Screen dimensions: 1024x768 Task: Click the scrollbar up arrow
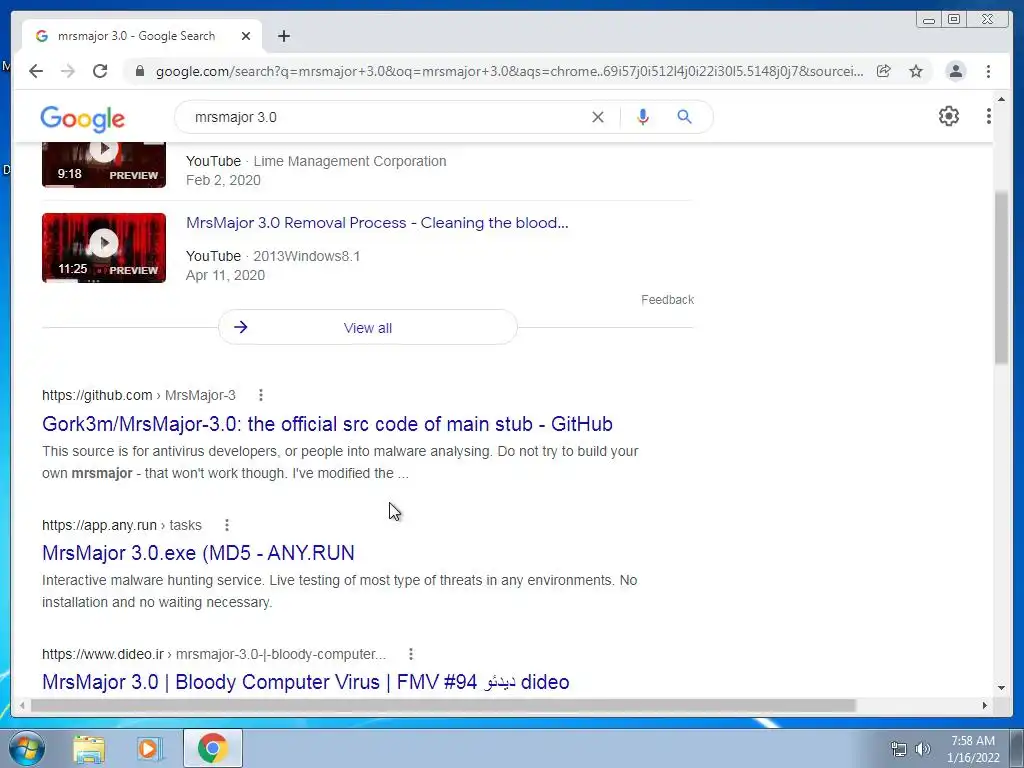pyautogui.click(x=1001, y=99)
